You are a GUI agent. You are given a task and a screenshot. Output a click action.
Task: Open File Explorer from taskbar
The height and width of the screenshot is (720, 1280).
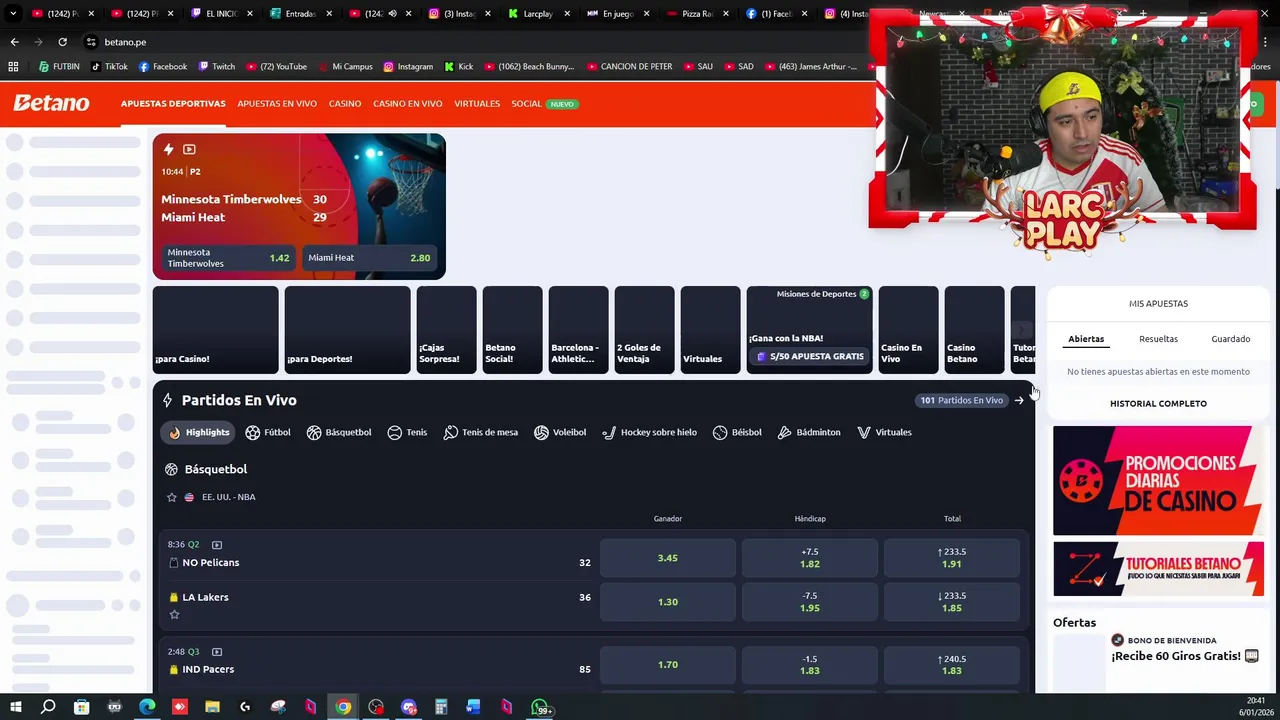[x=212, y=707]
